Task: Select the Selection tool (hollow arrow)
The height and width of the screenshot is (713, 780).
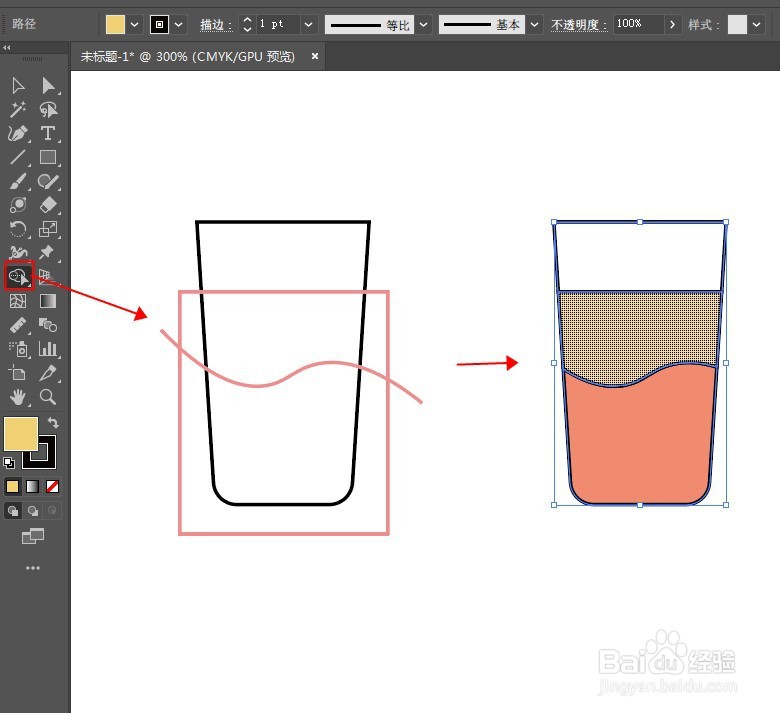Action: point(18,86)
